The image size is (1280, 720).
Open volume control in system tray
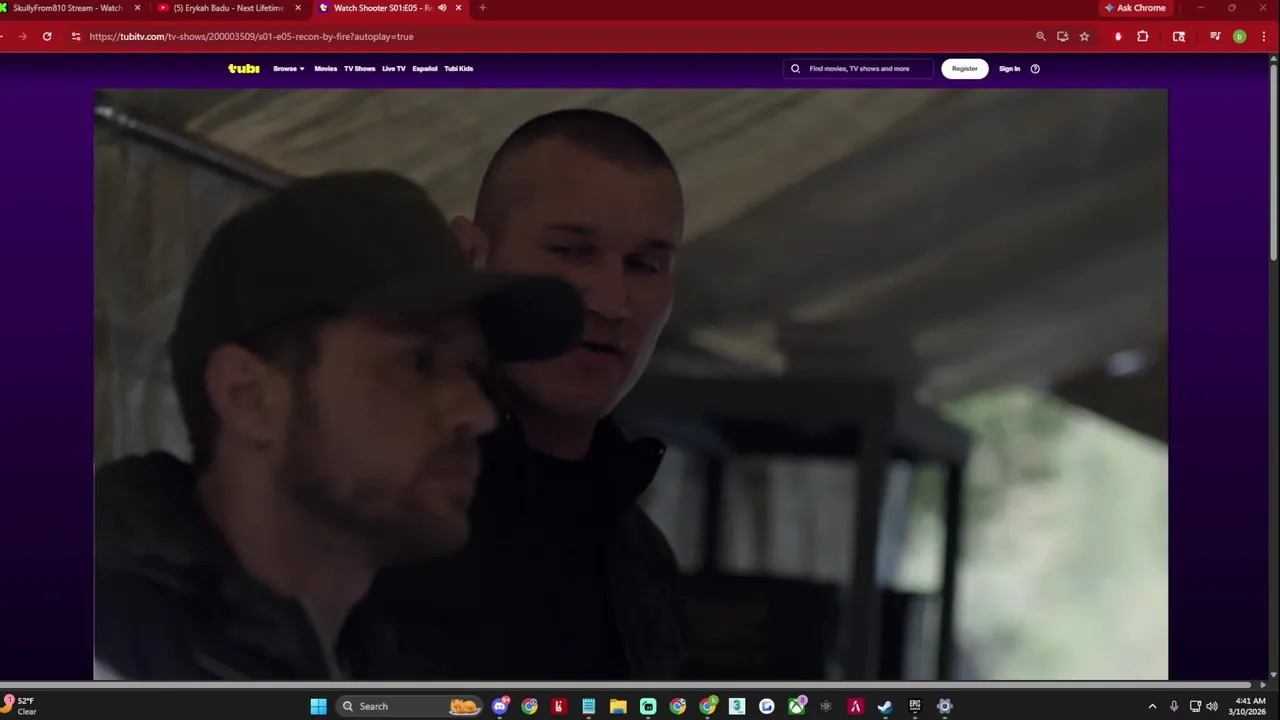1212,706
